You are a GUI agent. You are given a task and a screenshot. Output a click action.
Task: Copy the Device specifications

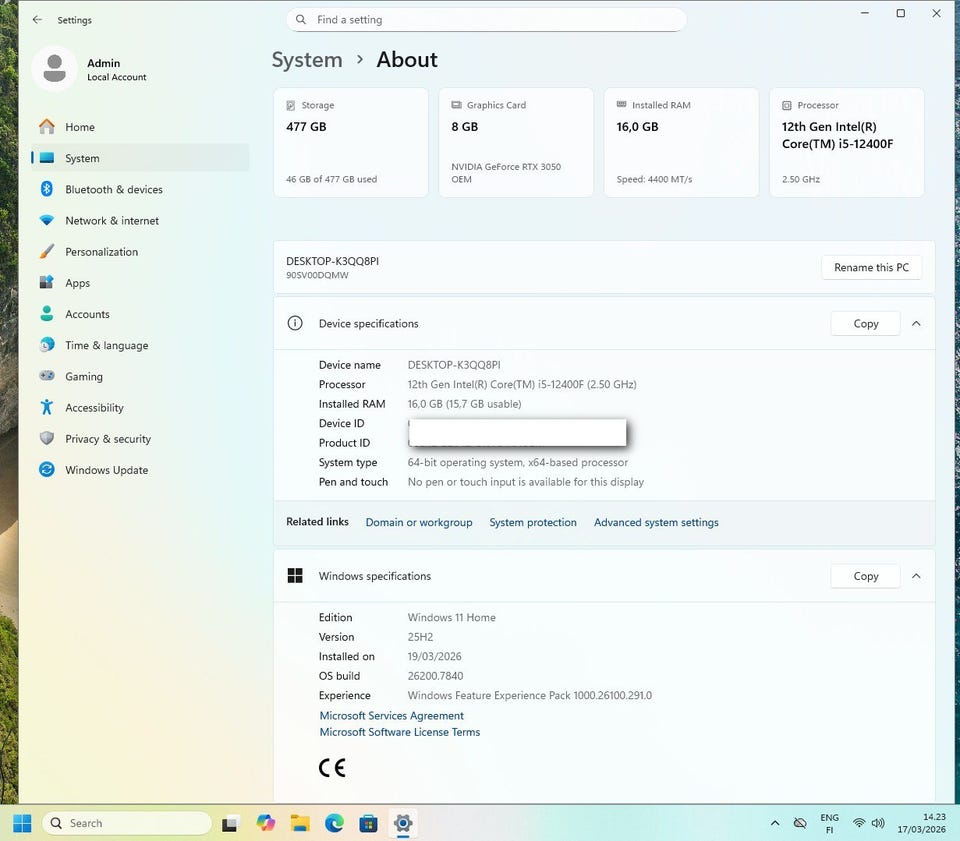click(865, 323)
